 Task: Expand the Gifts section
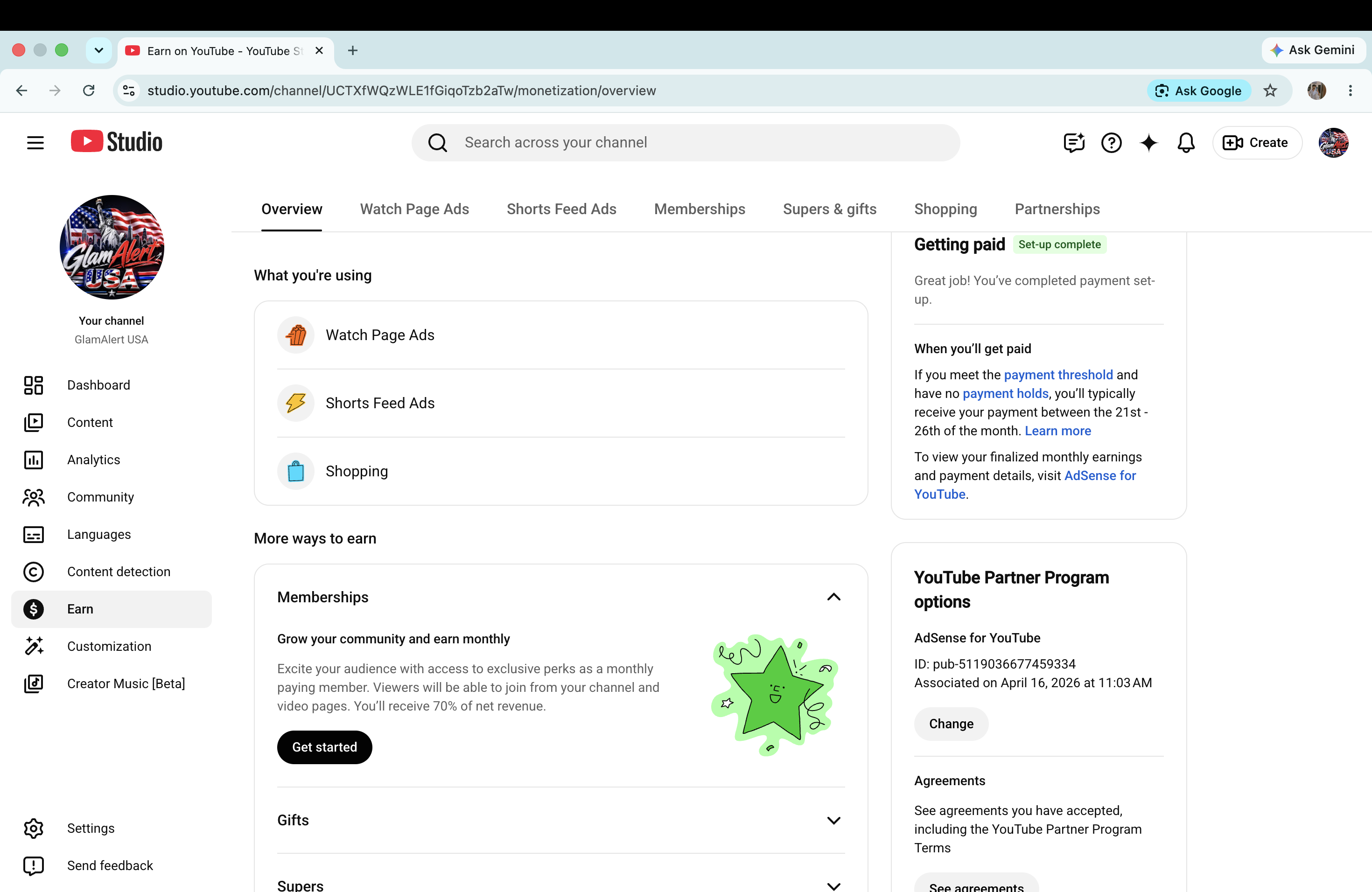[833, 821]
